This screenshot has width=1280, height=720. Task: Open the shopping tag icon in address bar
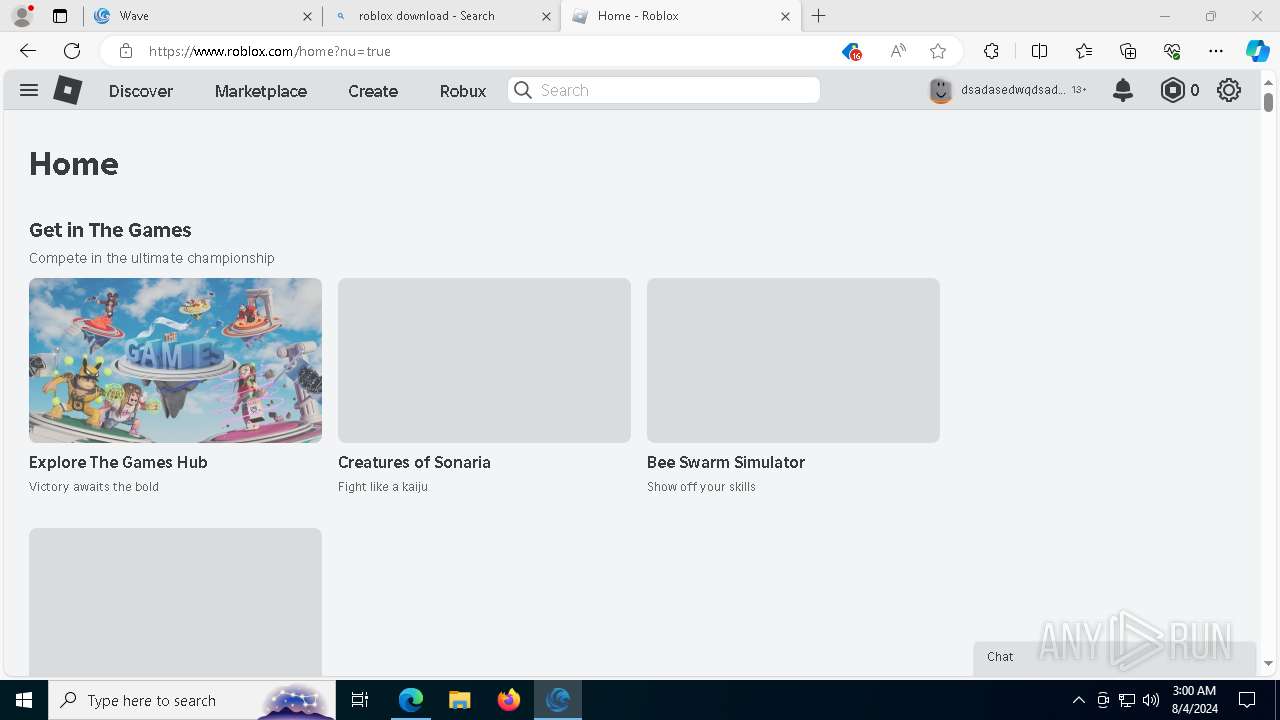pyautogui.click(x=851, y=51)
